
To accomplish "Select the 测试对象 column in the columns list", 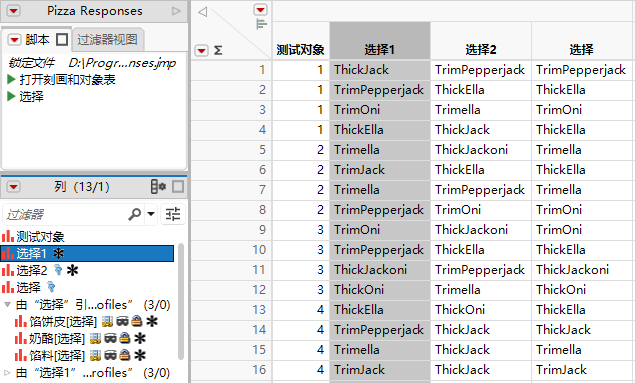I will [40, 236].
